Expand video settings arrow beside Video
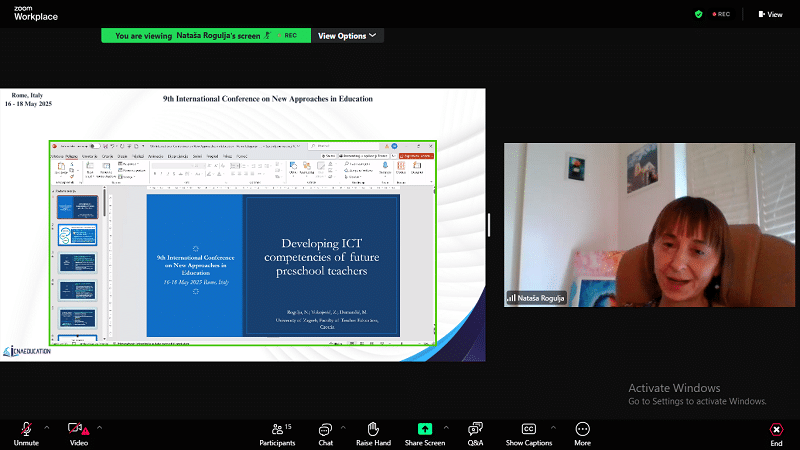 coord(99,427)
